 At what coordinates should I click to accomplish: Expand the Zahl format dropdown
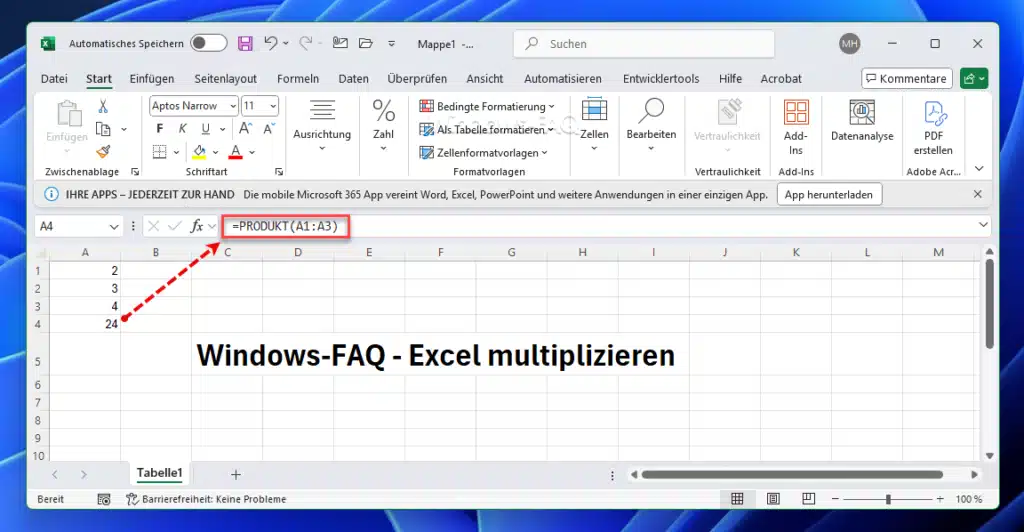pos(383,149)
